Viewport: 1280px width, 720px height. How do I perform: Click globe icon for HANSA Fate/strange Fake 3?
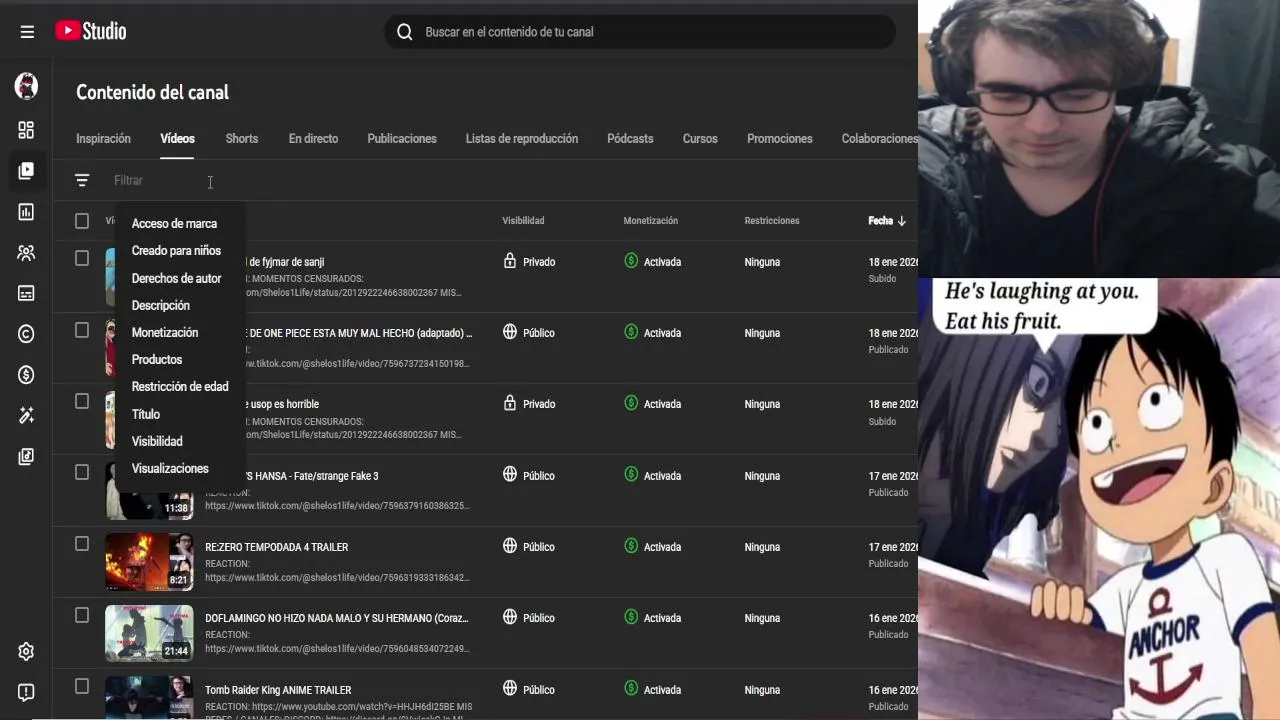(510, 475)
